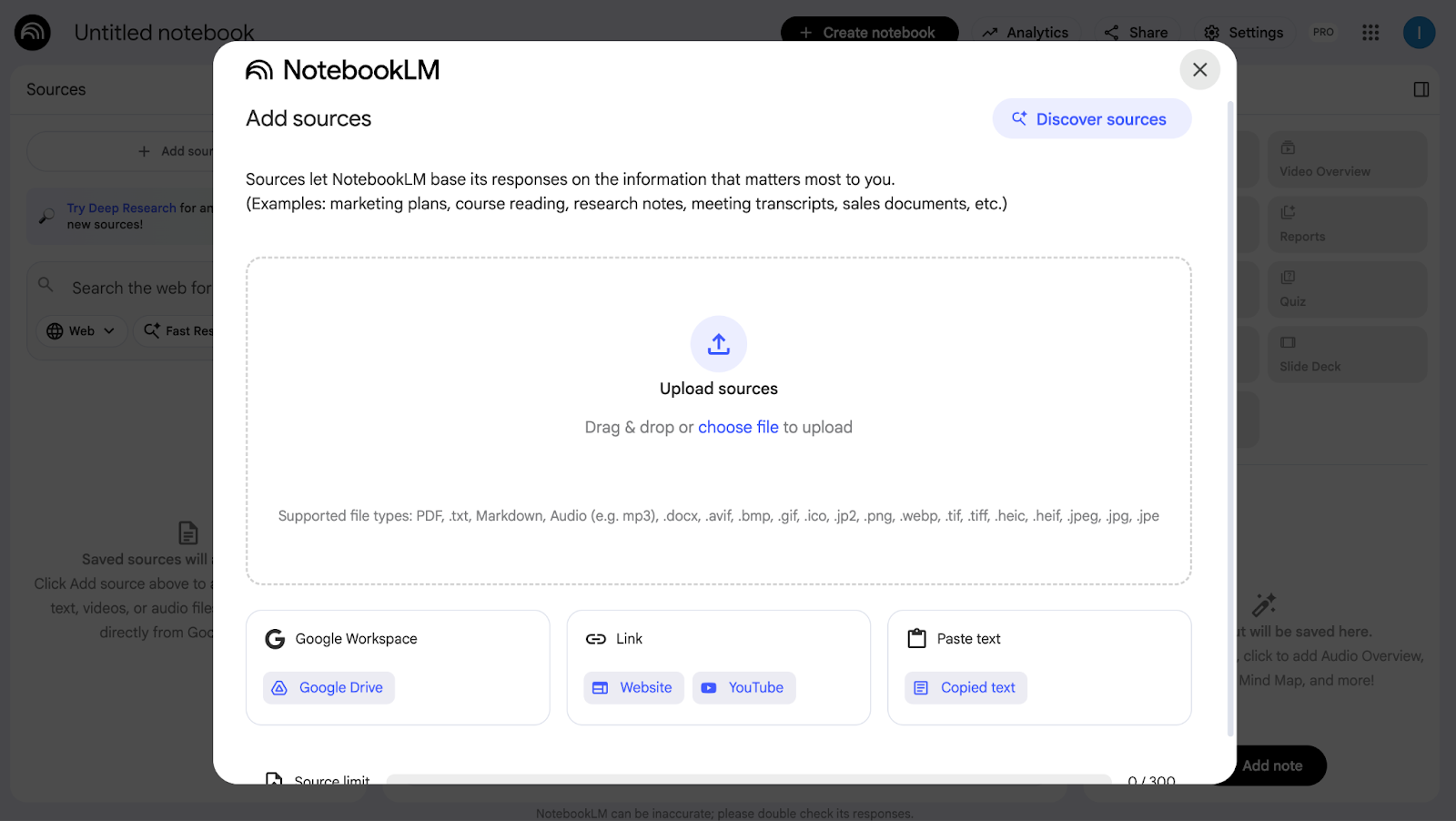This screenshot has height=821, width=1456.
Task: Open Try Deep Research
Action: point(121,208)
